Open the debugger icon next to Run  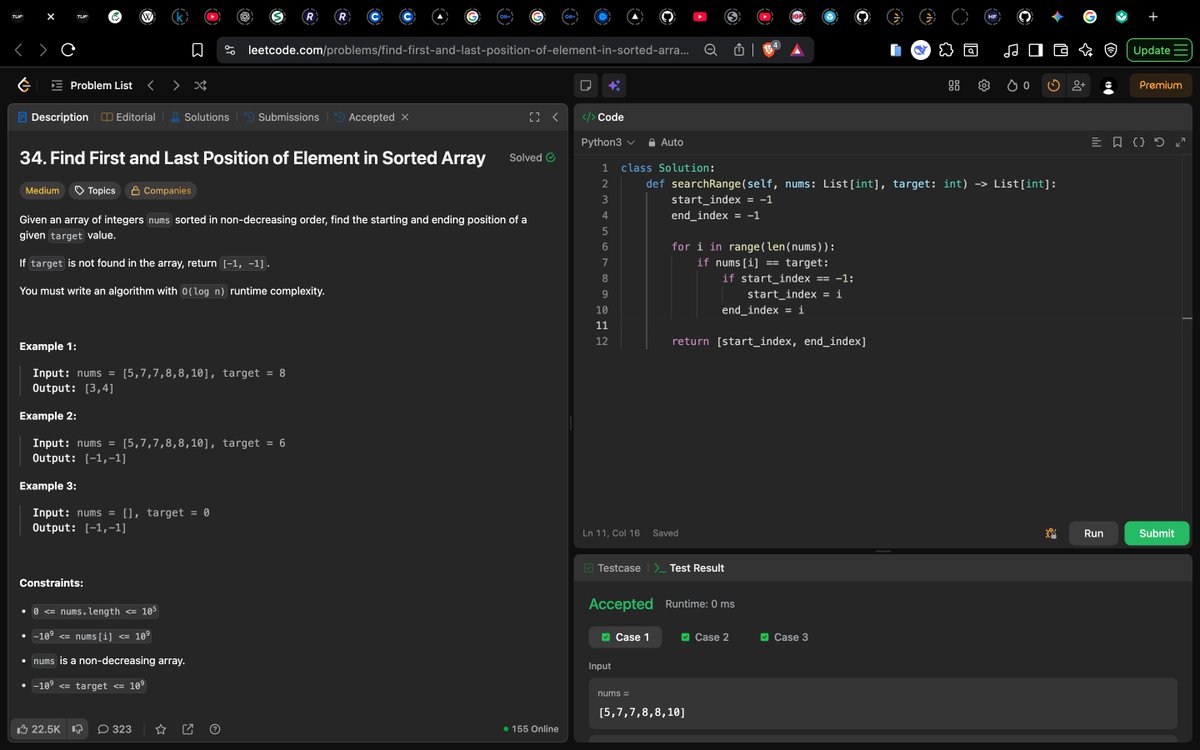pyautogui.click(x=1051, y=533)
